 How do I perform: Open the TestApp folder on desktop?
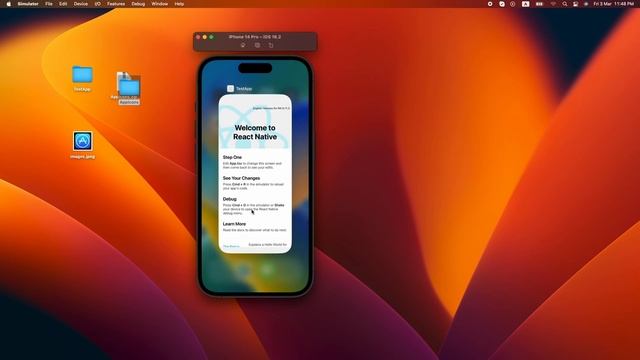[x=82, y=75]
